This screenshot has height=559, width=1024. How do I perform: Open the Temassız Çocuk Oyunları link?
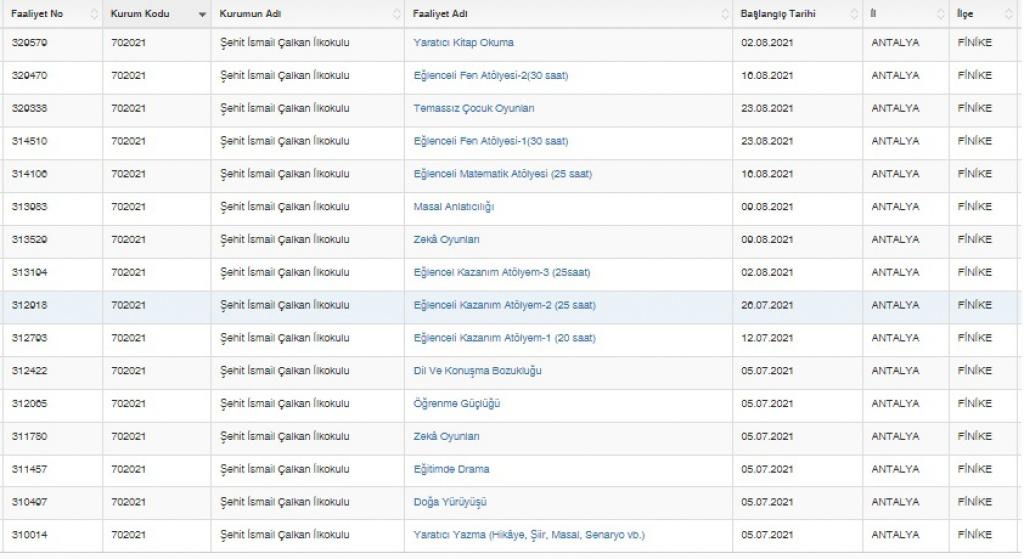pyautogui.click(x=473, y=108)
